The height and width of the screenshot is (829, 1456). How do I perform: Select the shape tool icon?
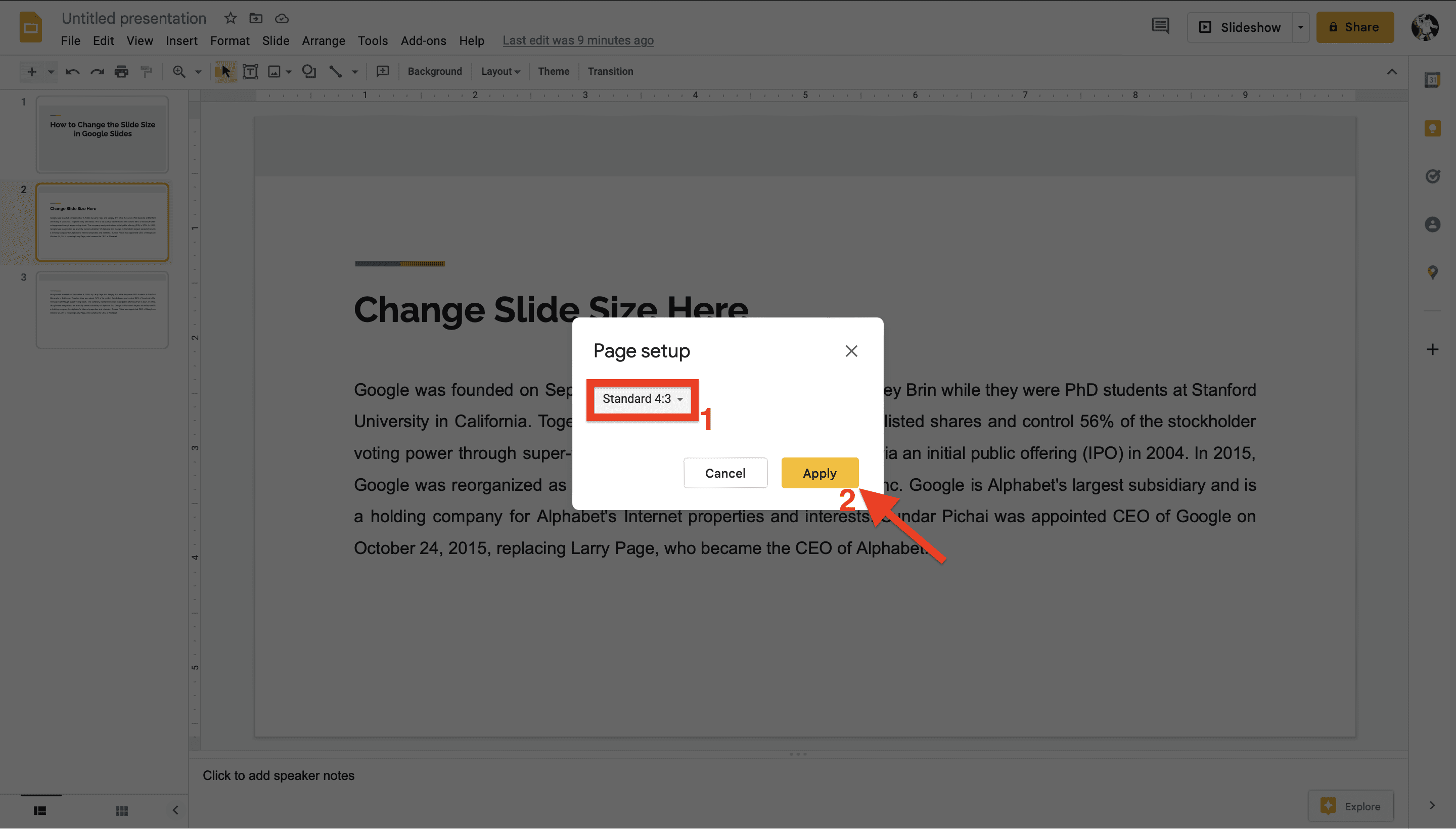pos(308,71)
